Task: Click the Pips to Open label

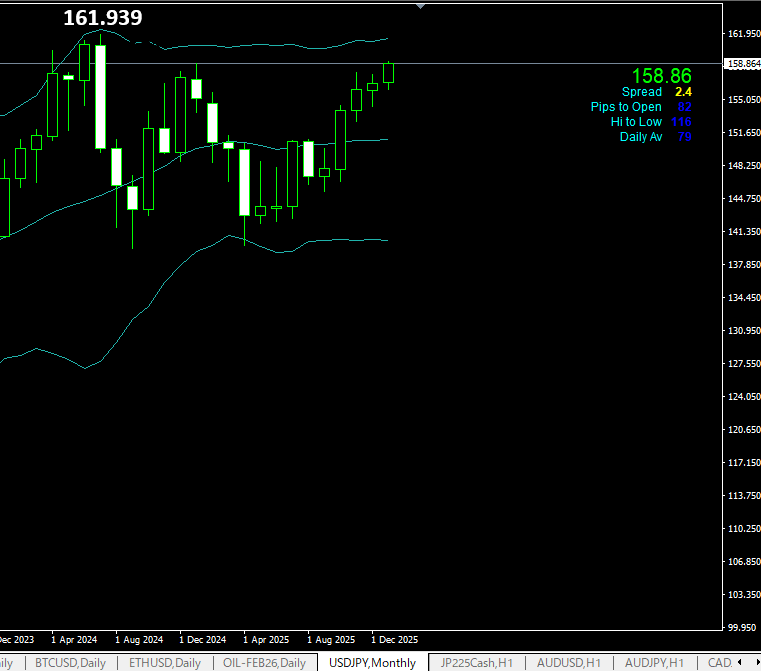Action: pyautogui.click(x=626, y=107)
